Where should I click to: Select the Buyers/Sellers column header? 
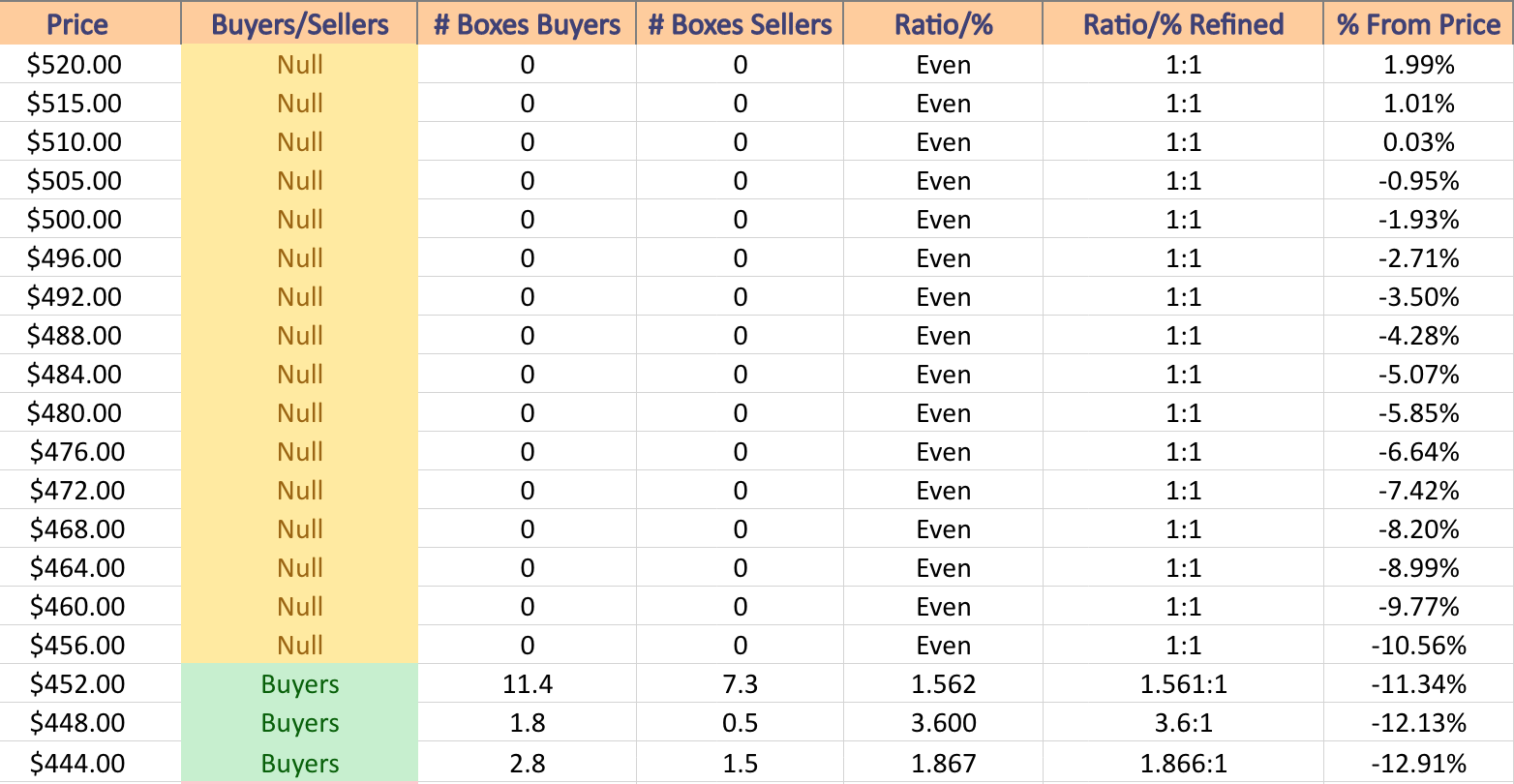pyautogui.click(x=300, y=23)
